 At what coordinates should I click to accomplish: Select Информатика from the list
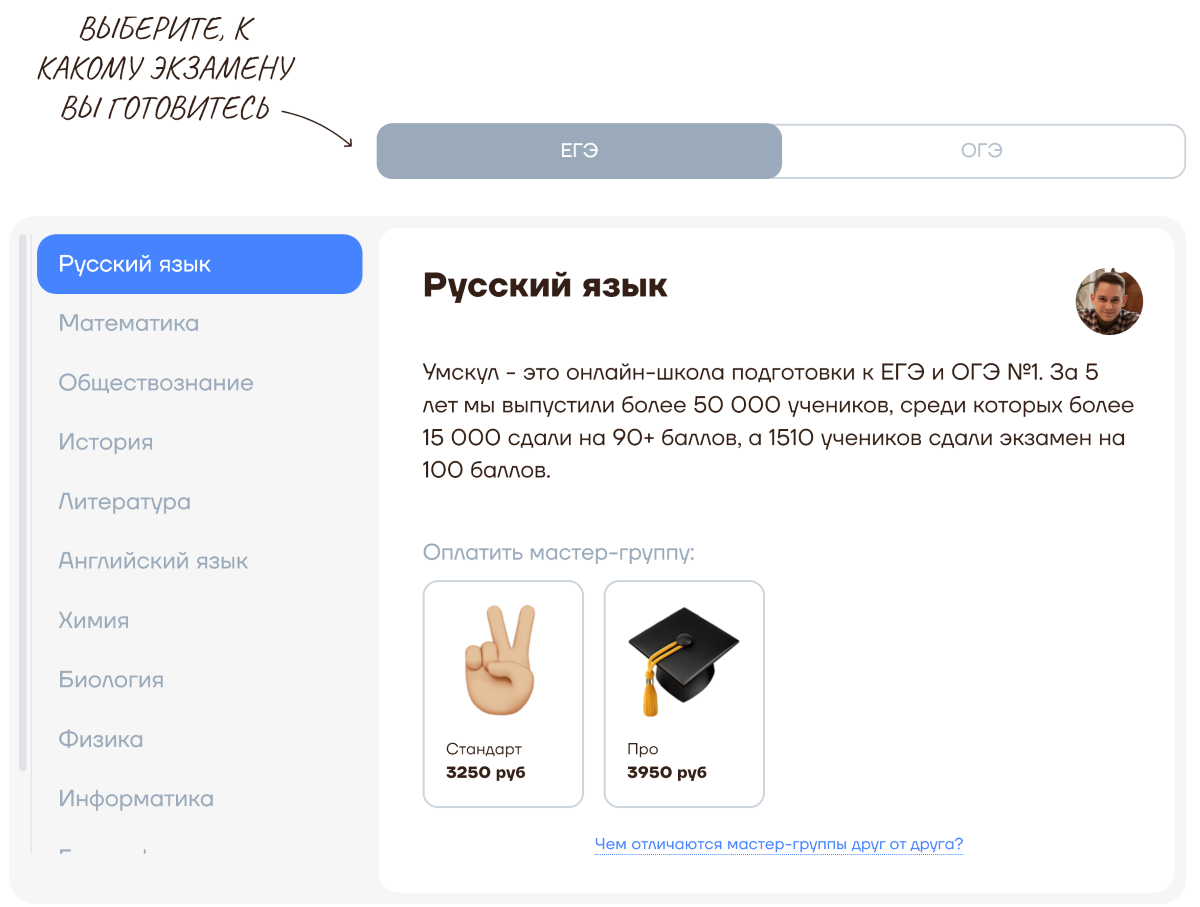136,799
